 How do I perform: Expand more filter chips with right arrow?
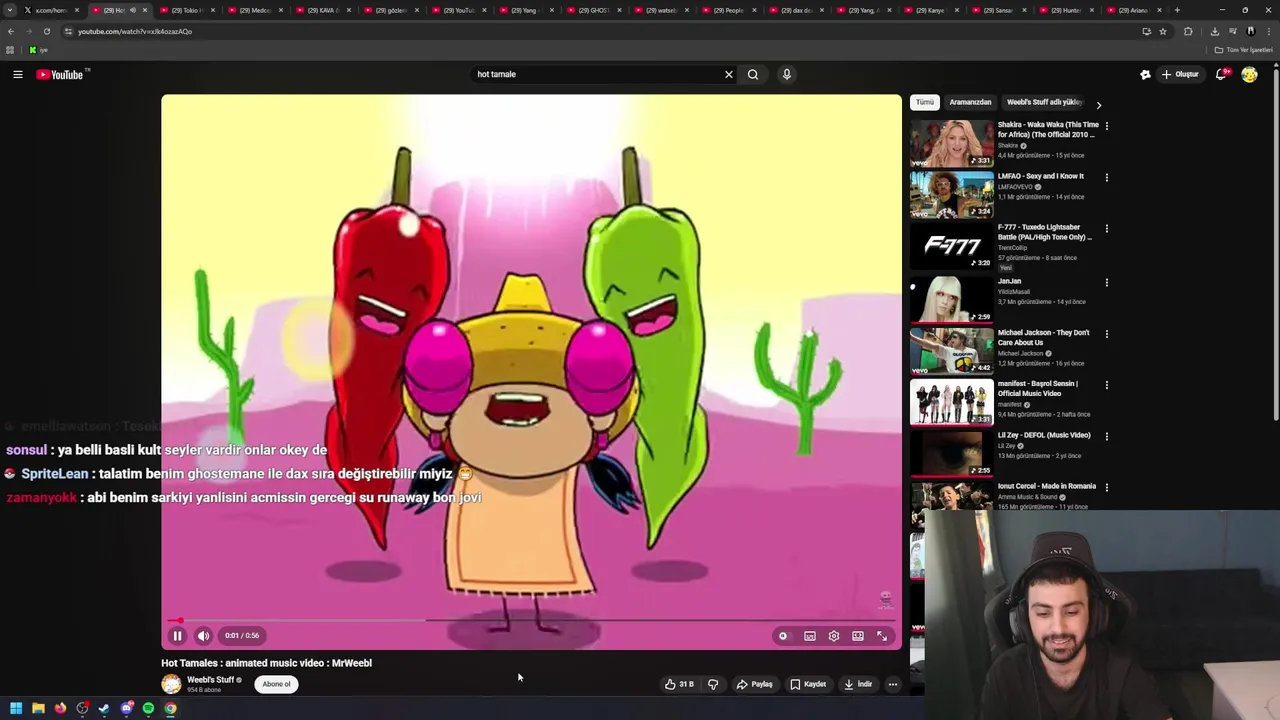click(1098, 104)
